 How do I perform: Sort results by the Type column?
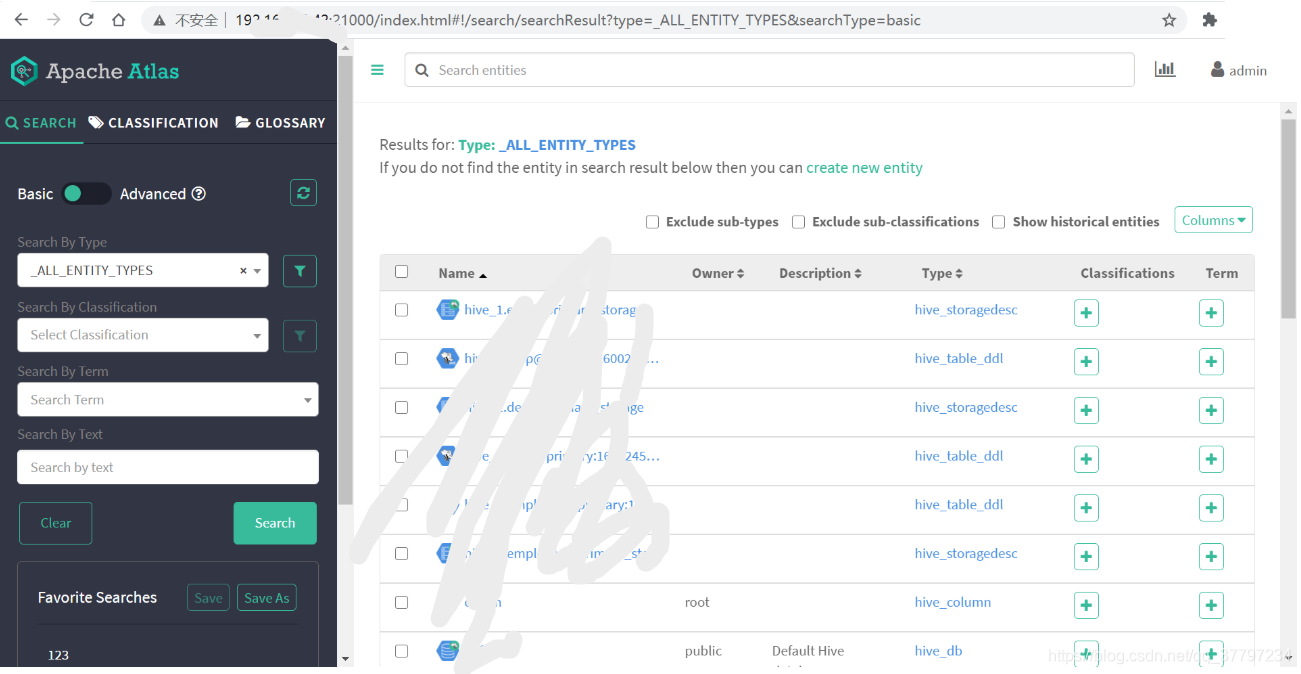[942, 273]
